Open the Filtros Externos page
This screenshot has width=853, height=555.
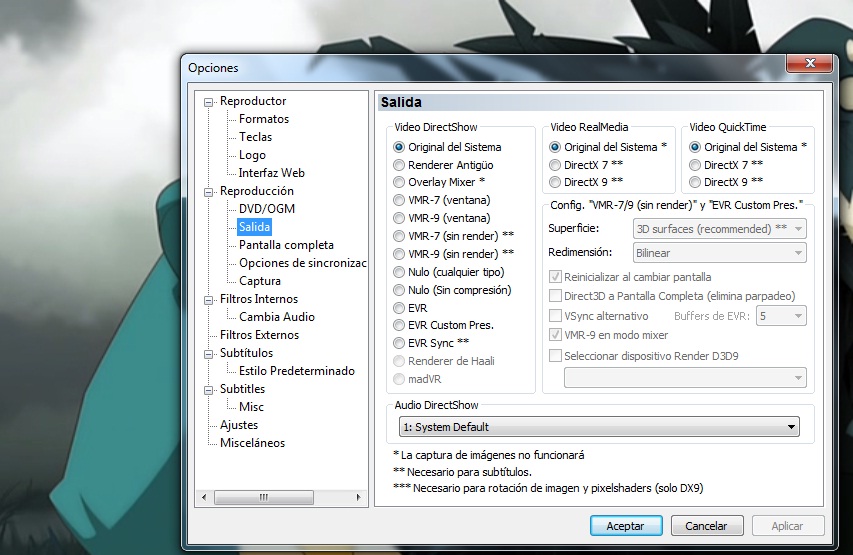(259, 335)
